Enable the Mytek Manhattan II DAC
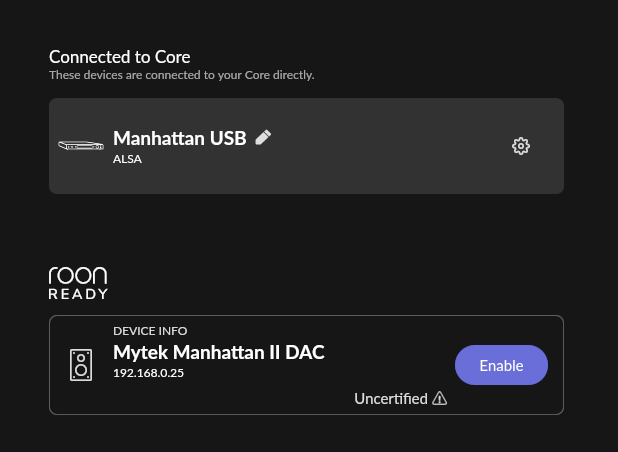618x452 pixels. point(501,365)
